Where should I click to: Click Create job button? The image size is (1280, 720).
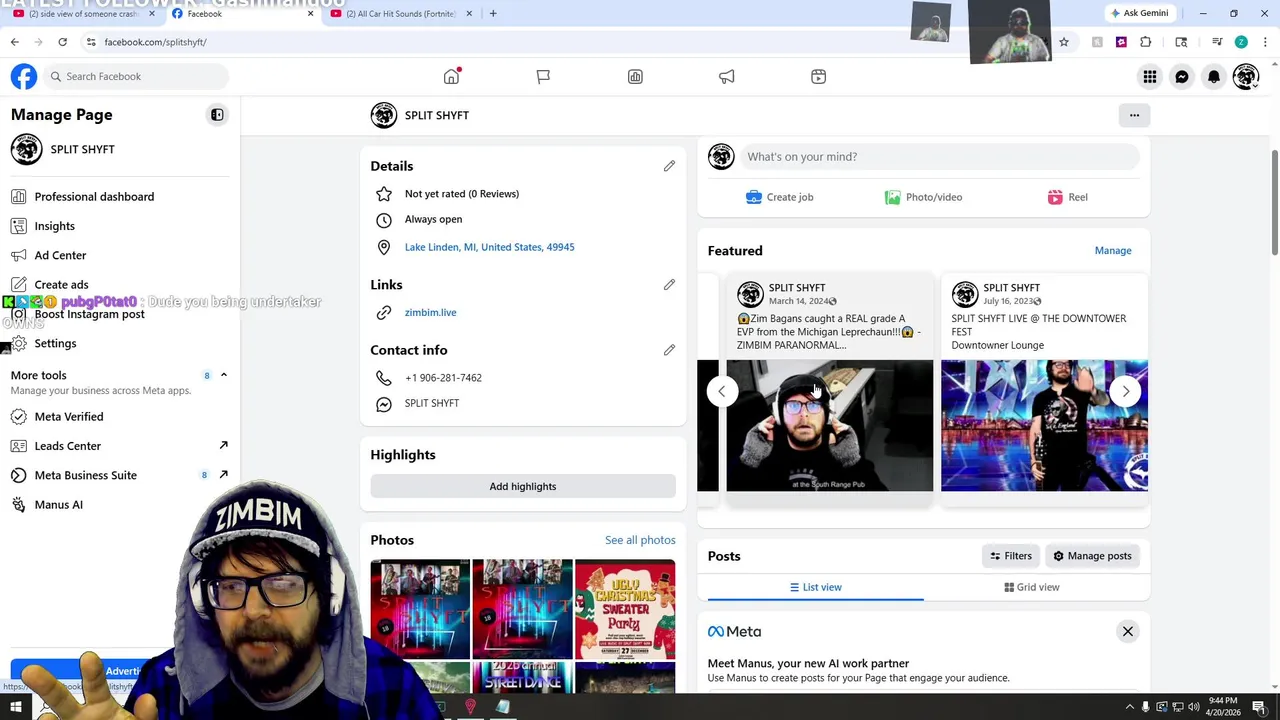780,197
